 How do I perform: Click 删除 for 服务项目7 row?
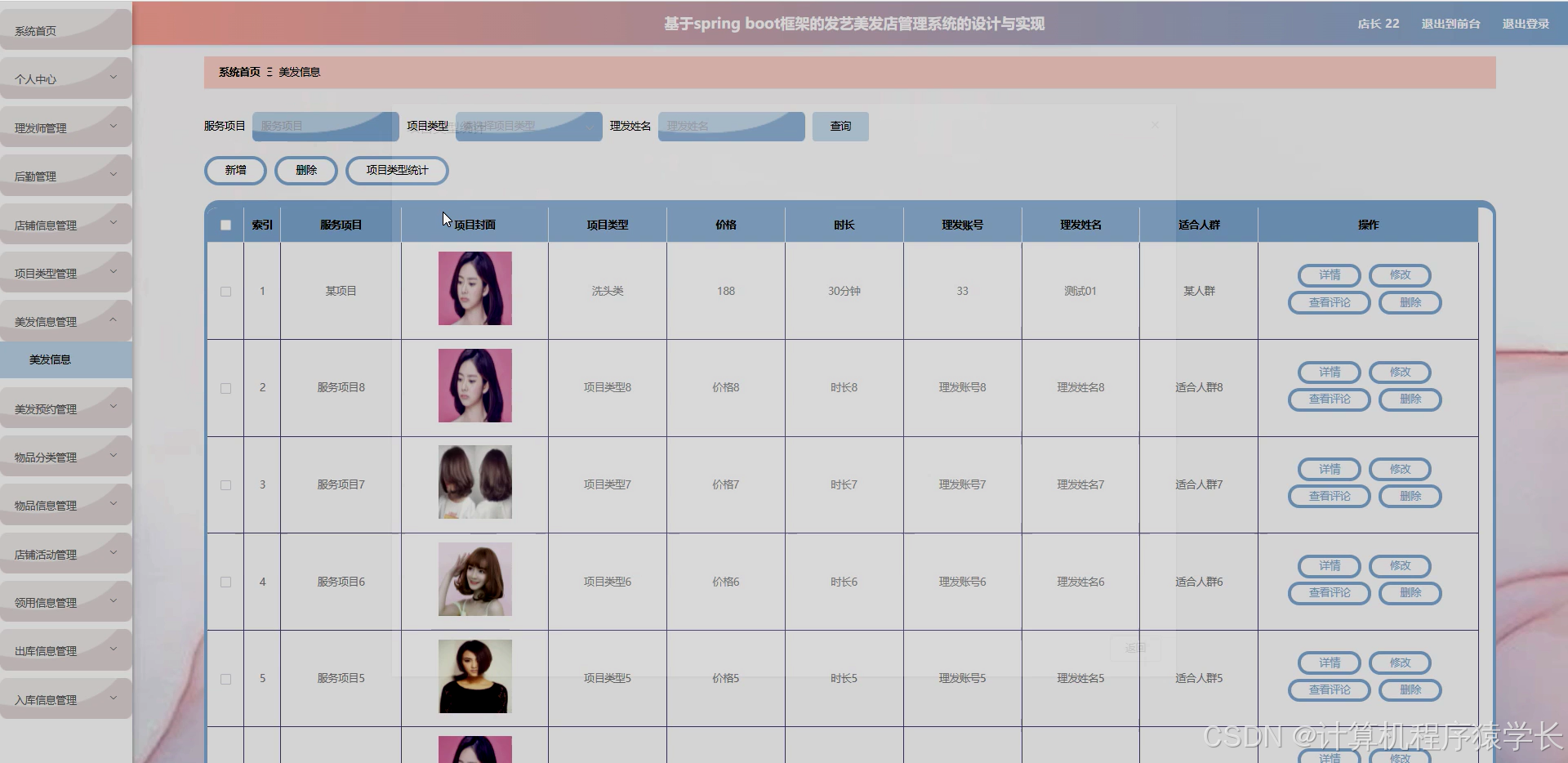point(1410,496)
